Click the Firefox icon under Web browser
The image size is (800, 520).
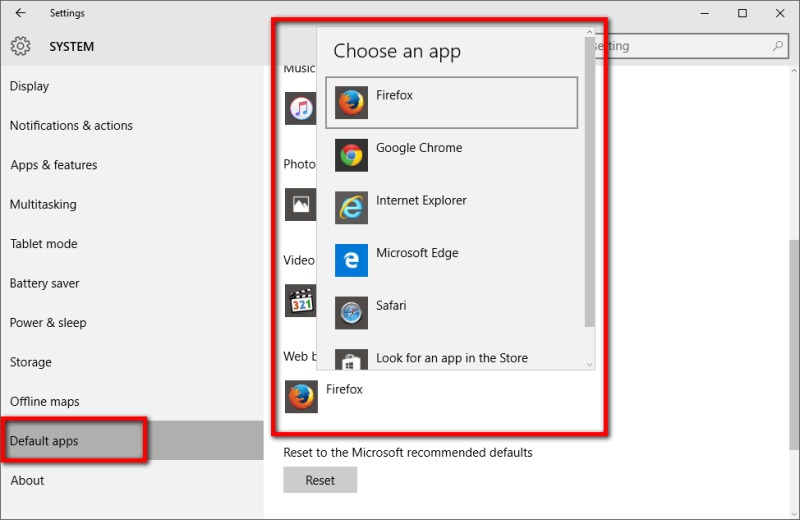pos(301,397)
